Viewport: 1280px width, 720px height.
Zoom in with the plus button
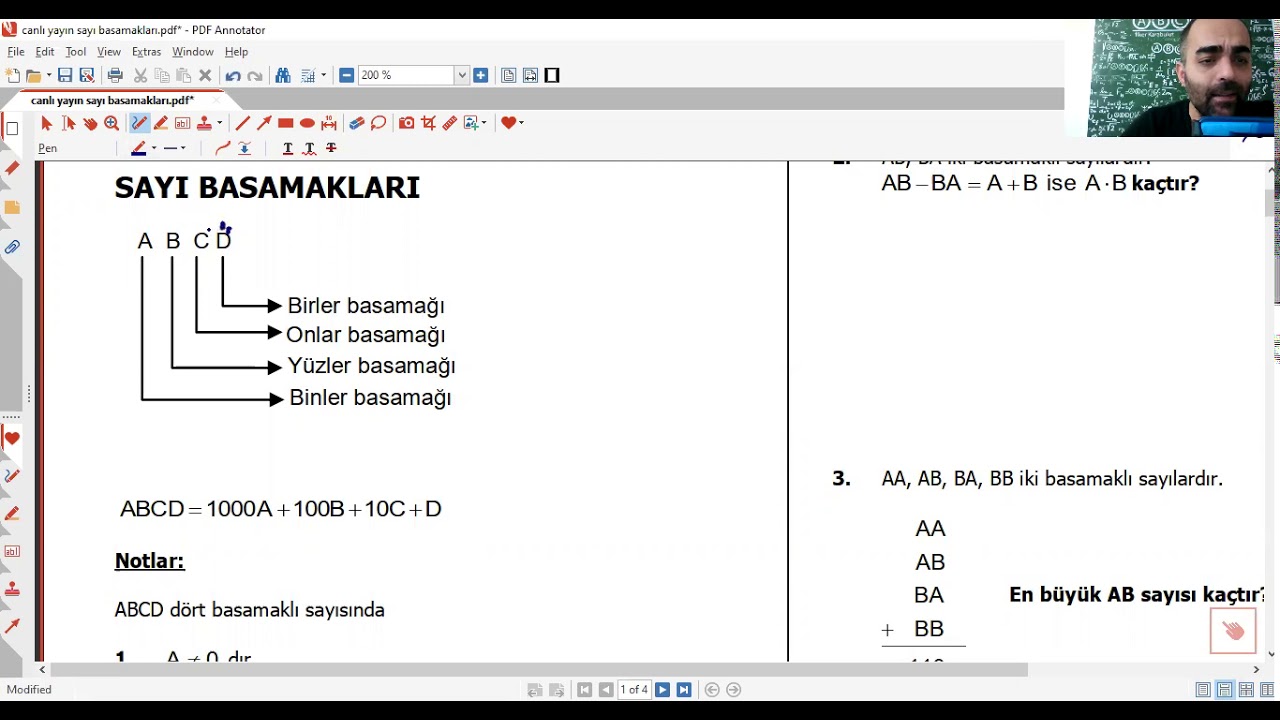tap(481, 75)
